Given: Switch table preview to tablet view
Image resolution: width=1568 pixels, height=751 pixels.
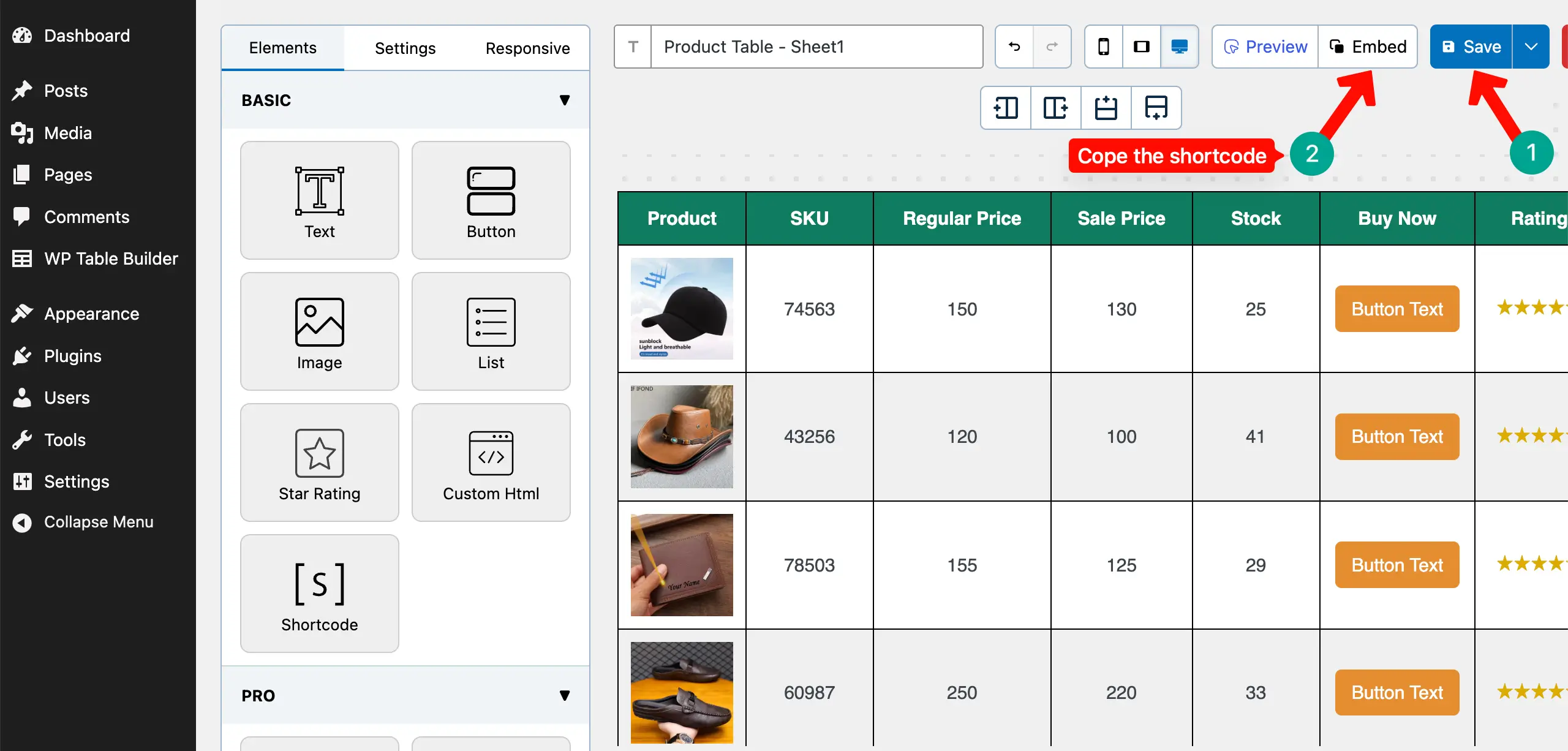Looking at the screenshot, I should point(1142,47).
